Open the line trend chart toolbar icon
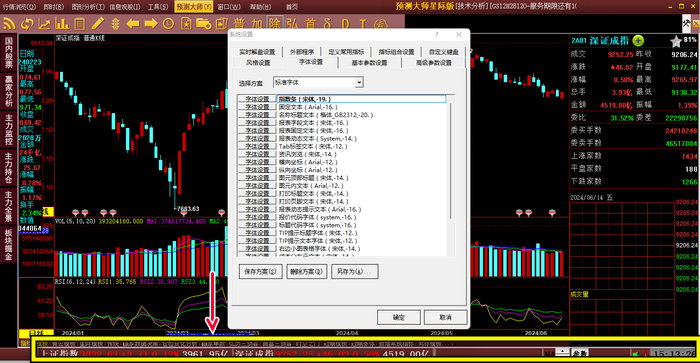Image resolution: width=700 pixels, height=363 pixels. tap(44, 23)
